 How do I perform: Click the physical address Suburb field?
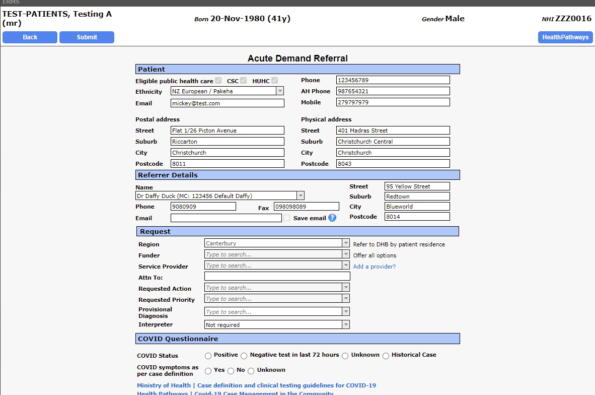[x=393, y=142]
